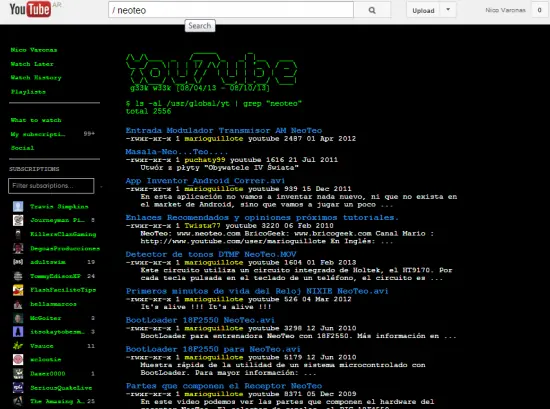Click the Utwór z płyty description text
This screenshot has height=409, width=550.
pos(220,168)
